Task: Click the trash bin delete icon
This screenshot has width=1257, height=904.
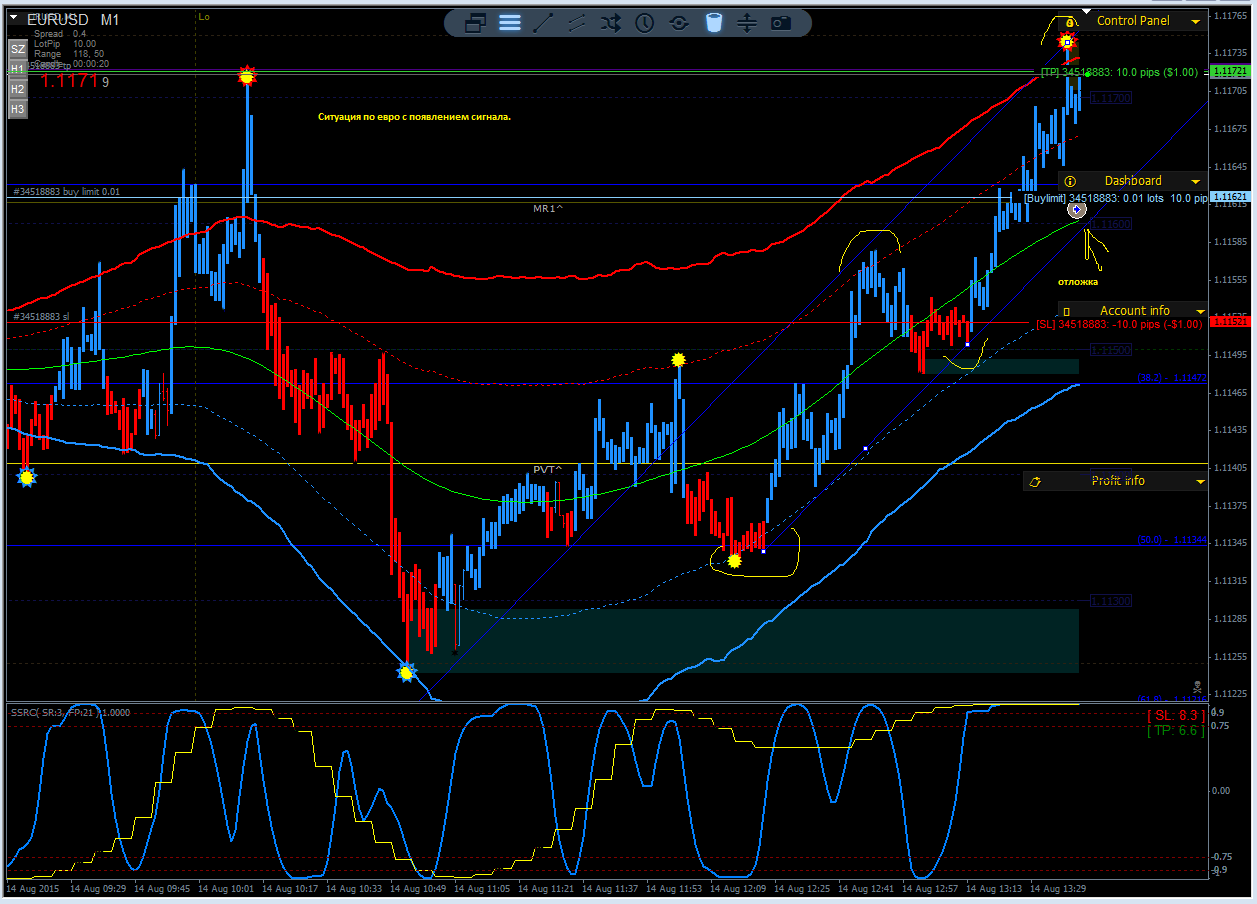Action: 714,23
